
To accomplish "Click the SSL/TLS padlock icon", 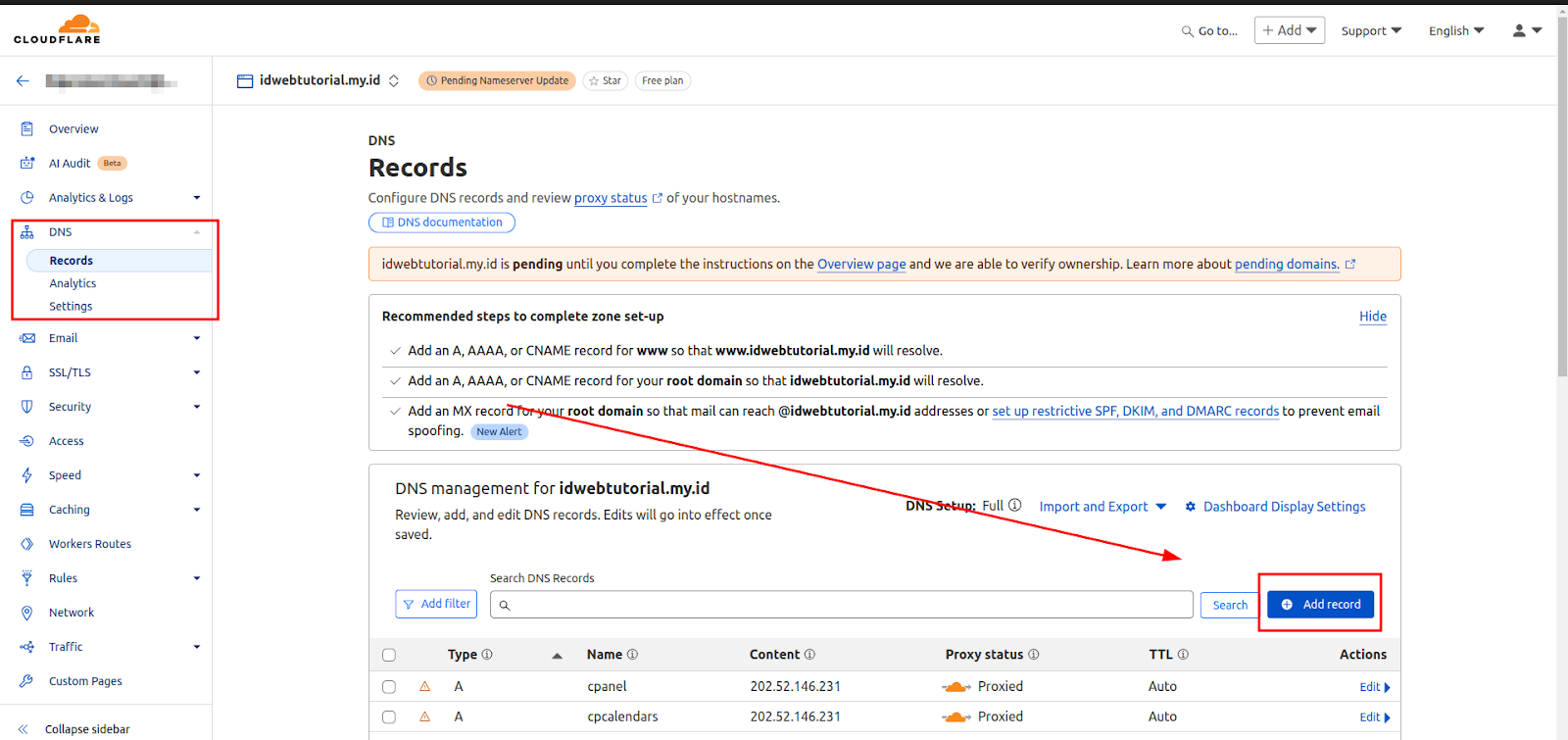I will pyautogui.click(x=27, y=372).
